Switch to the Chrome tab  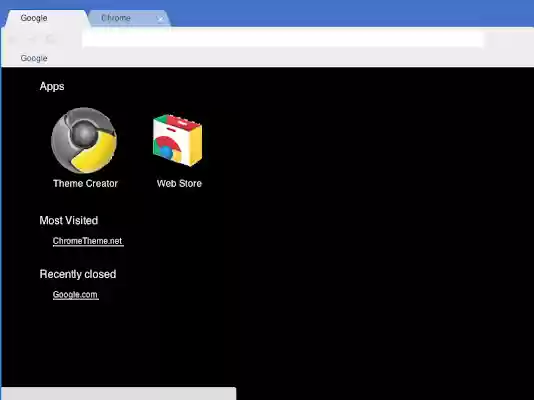[129, 18]
